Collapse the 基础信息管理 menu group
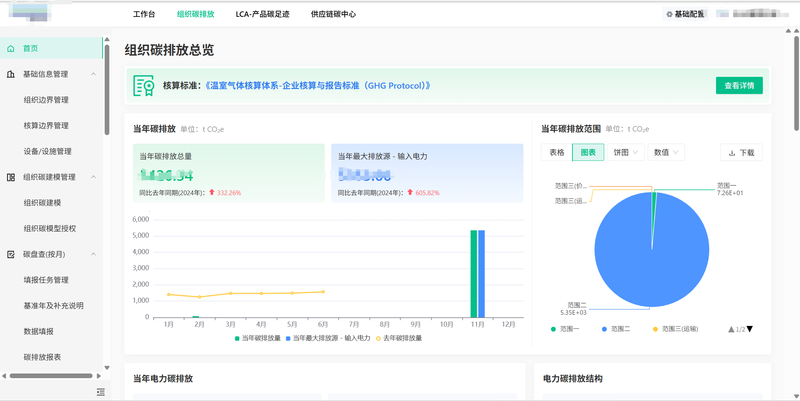 (x=94, y=74)
